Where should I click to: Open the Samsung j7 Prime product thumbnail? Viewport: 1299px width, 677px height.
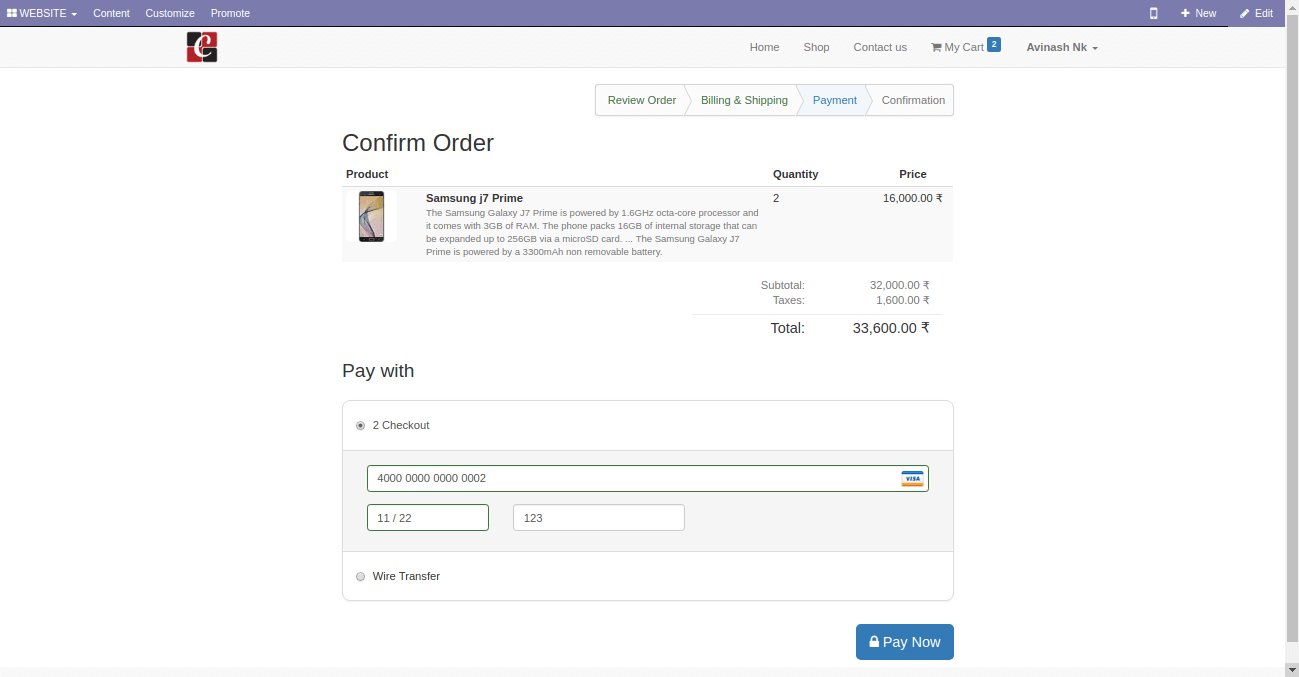coord(371,217)
